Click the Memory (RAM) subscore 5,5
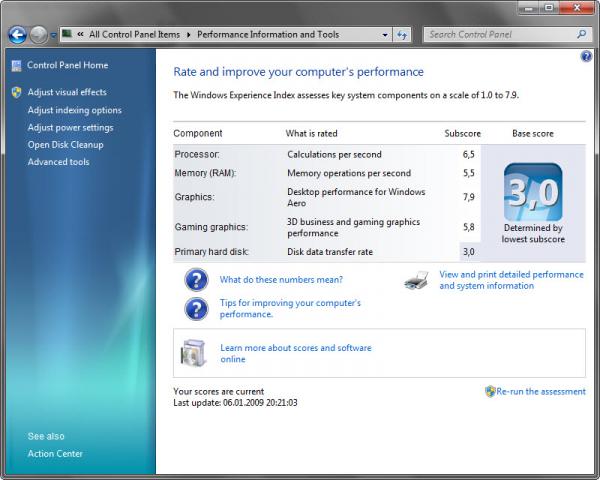The width and height of the screenshot is (600, 480). pyautogui.click(x=469, y=173)
